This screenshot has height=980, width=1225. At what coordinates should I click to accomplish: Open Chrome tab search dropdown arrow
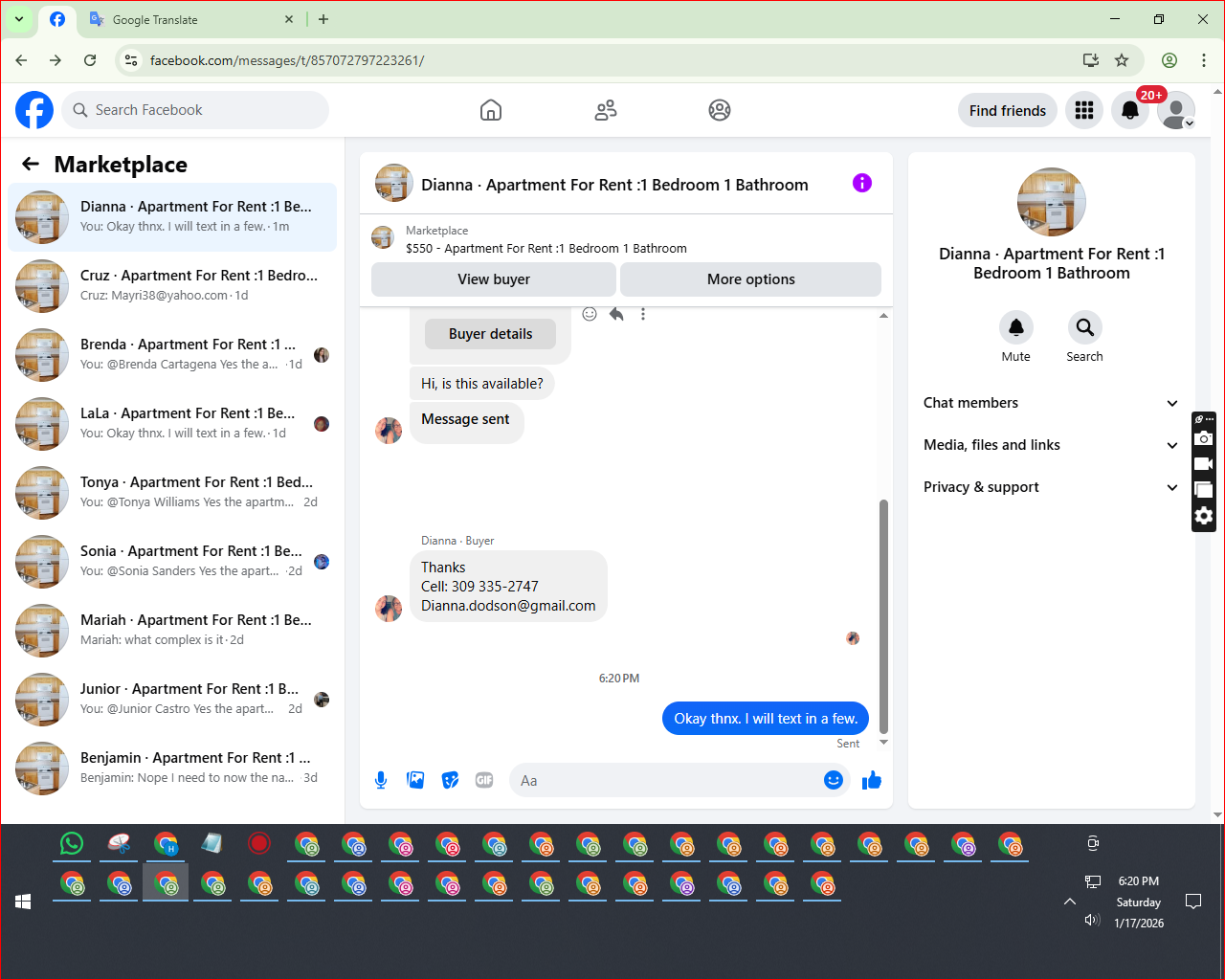point(19,19)
